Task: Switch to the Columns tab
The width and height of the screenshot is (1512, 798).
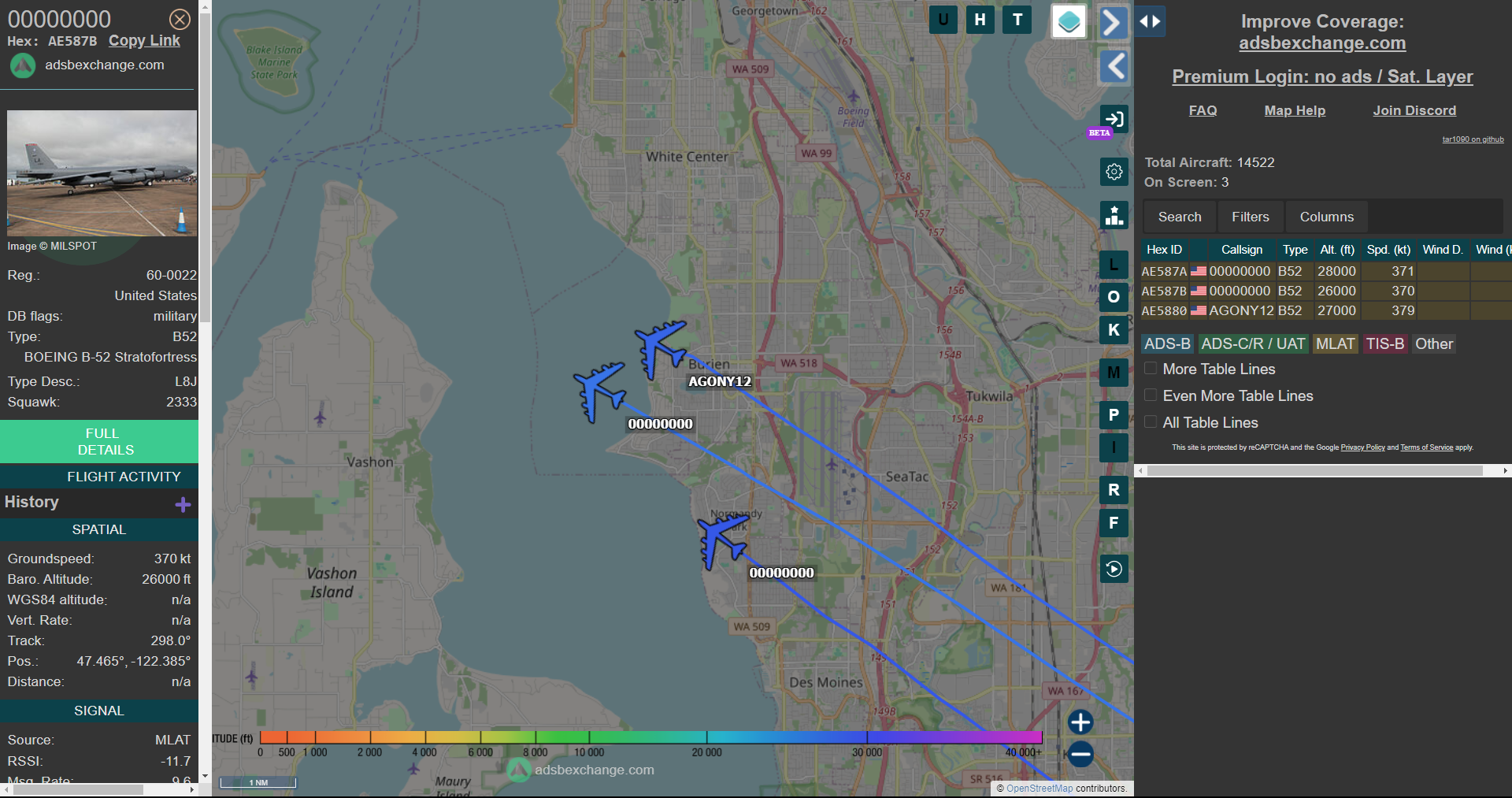Action: tap(1327, 217)
